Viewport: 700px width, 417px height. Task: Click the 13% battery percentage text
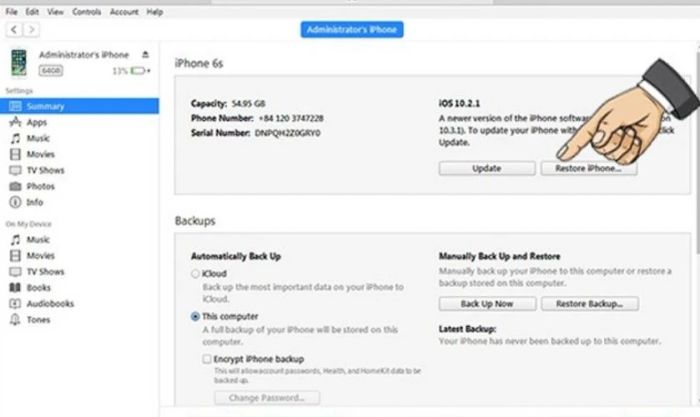pyautogui.click(x=120, y=71)
